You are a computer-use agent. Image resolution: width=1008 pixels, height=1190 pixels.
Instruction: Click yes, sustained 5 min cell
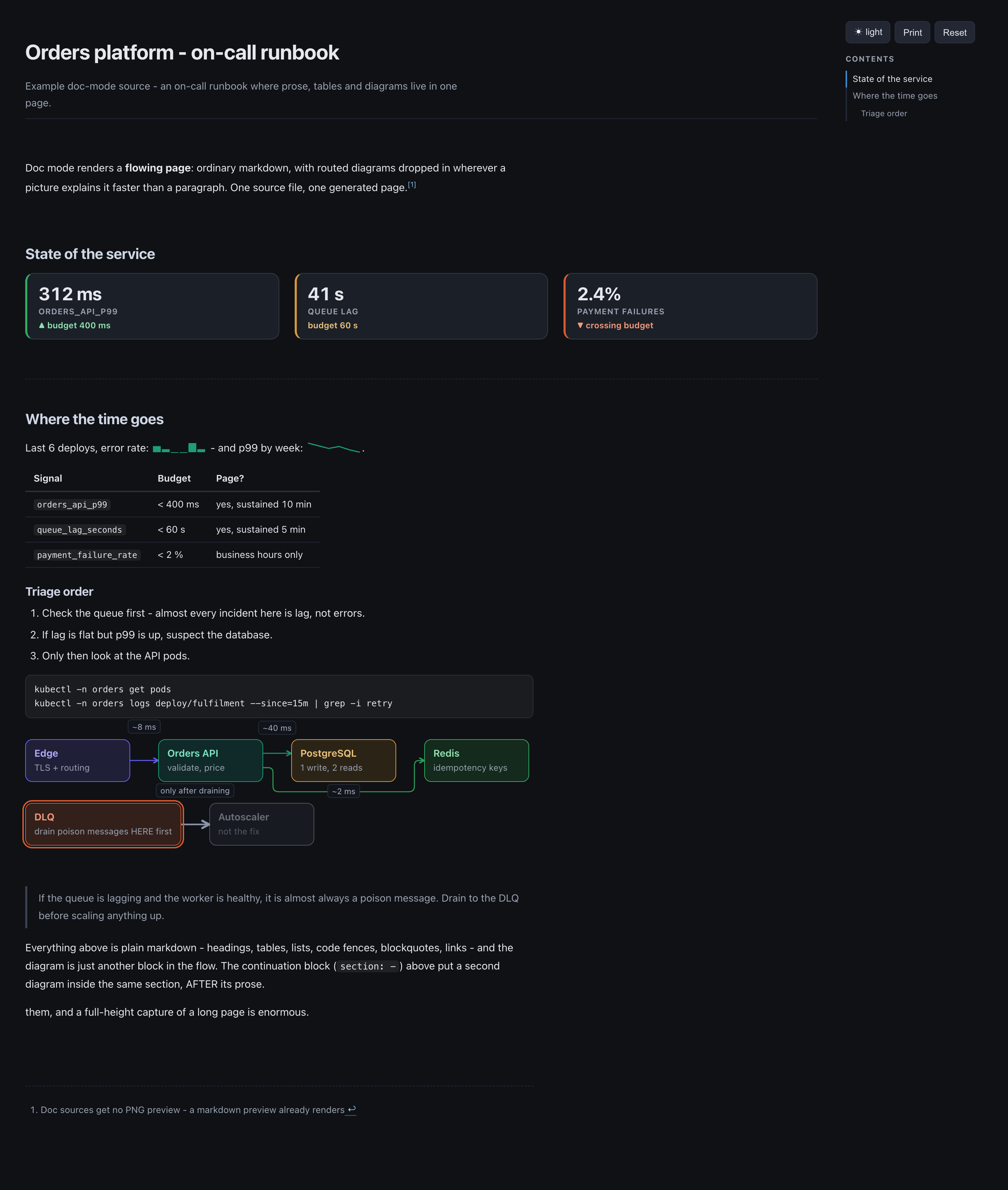click(260, 530)
